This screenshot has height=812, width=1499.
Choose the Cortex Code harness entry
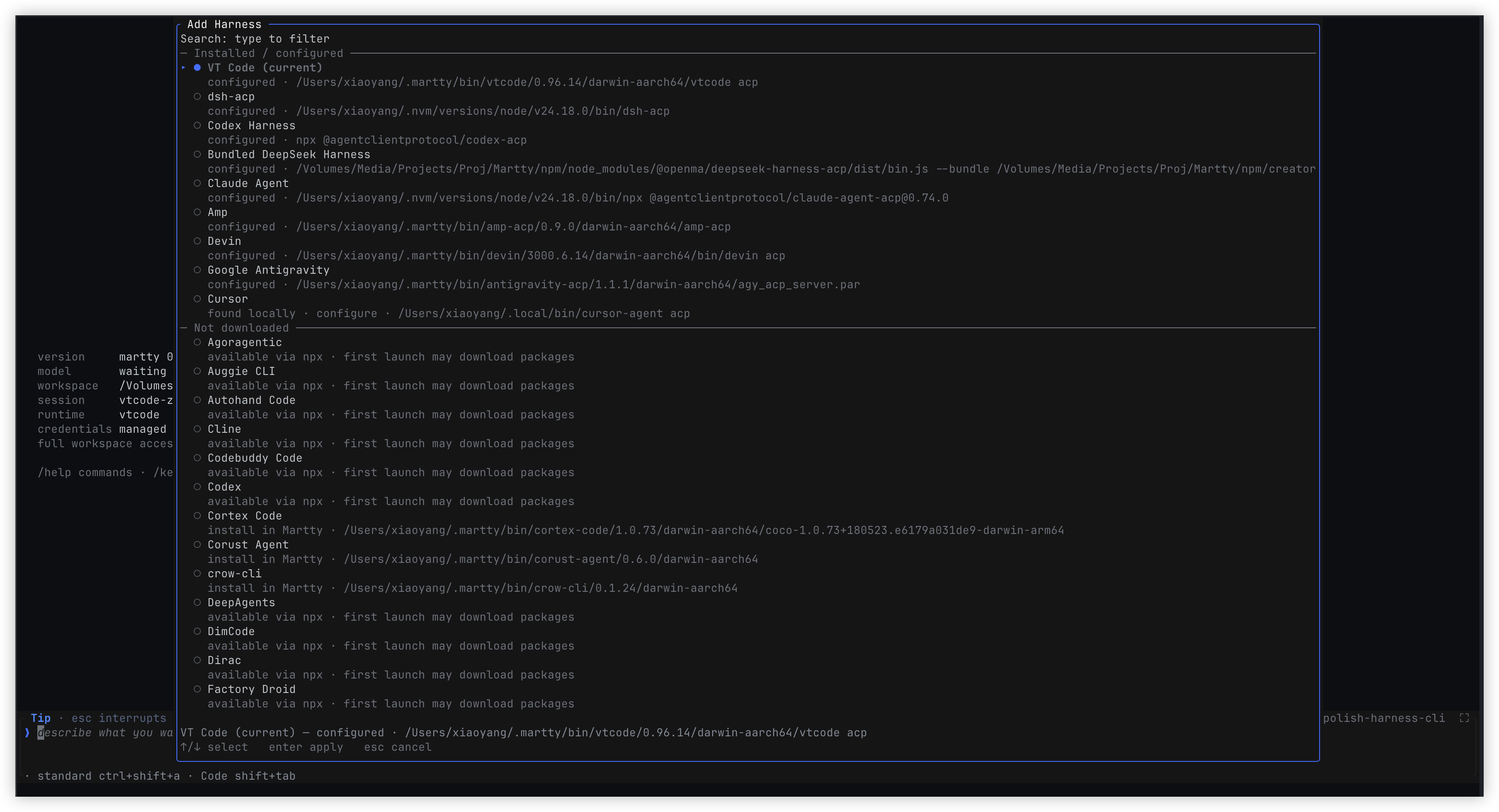coord(244,516)
